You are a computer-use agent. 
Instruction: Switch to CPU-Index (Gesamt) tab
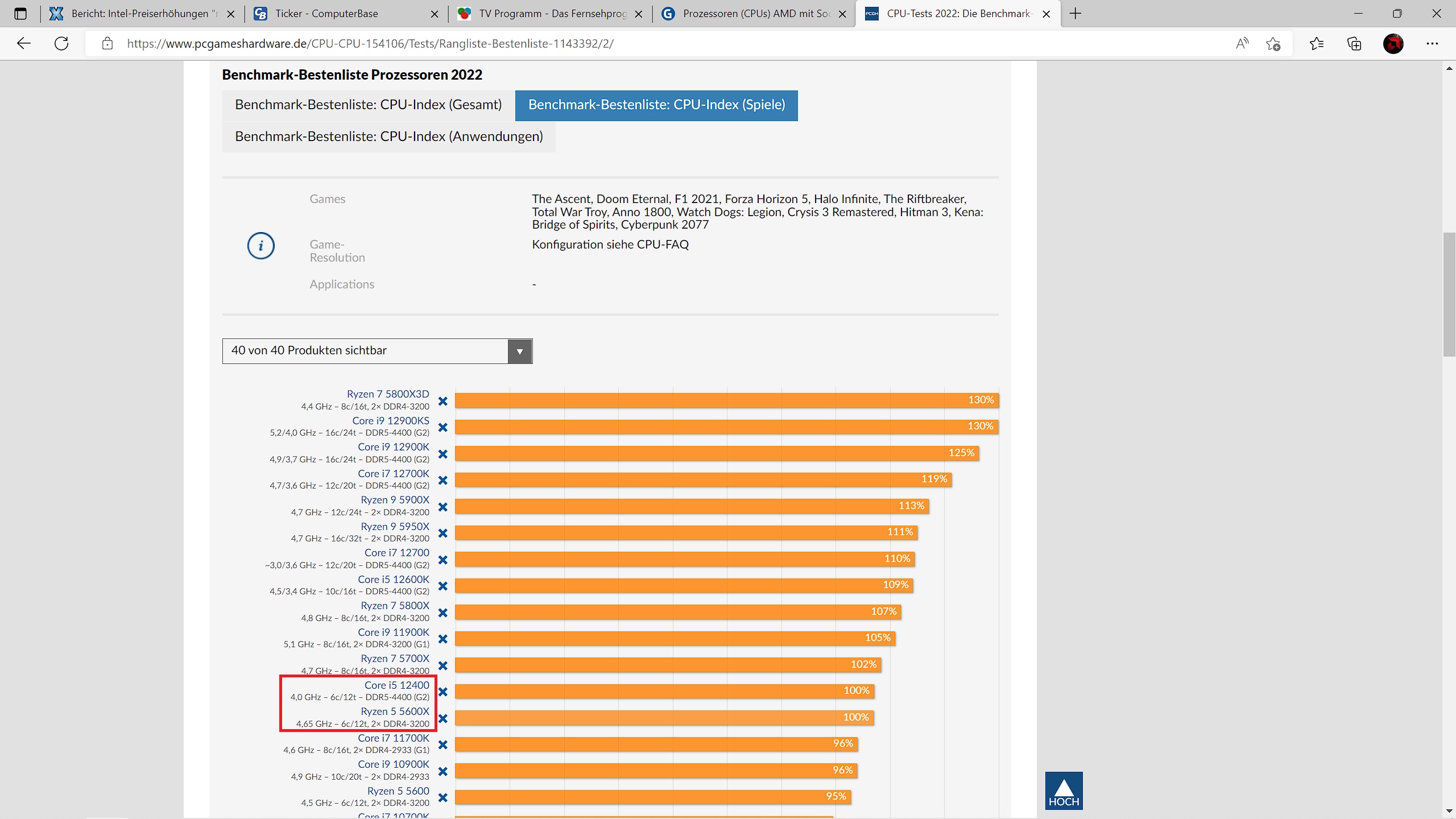(x=368, y=105)
